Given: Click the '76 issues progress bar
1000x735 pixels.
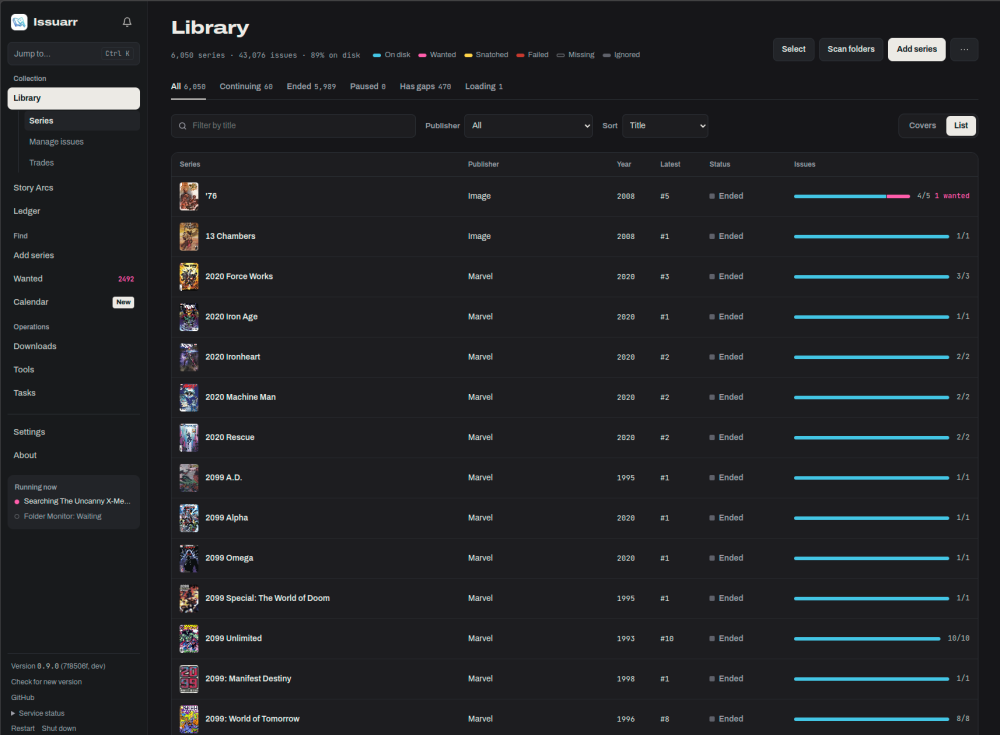Looking at the screenshot, I should (852, 197).
